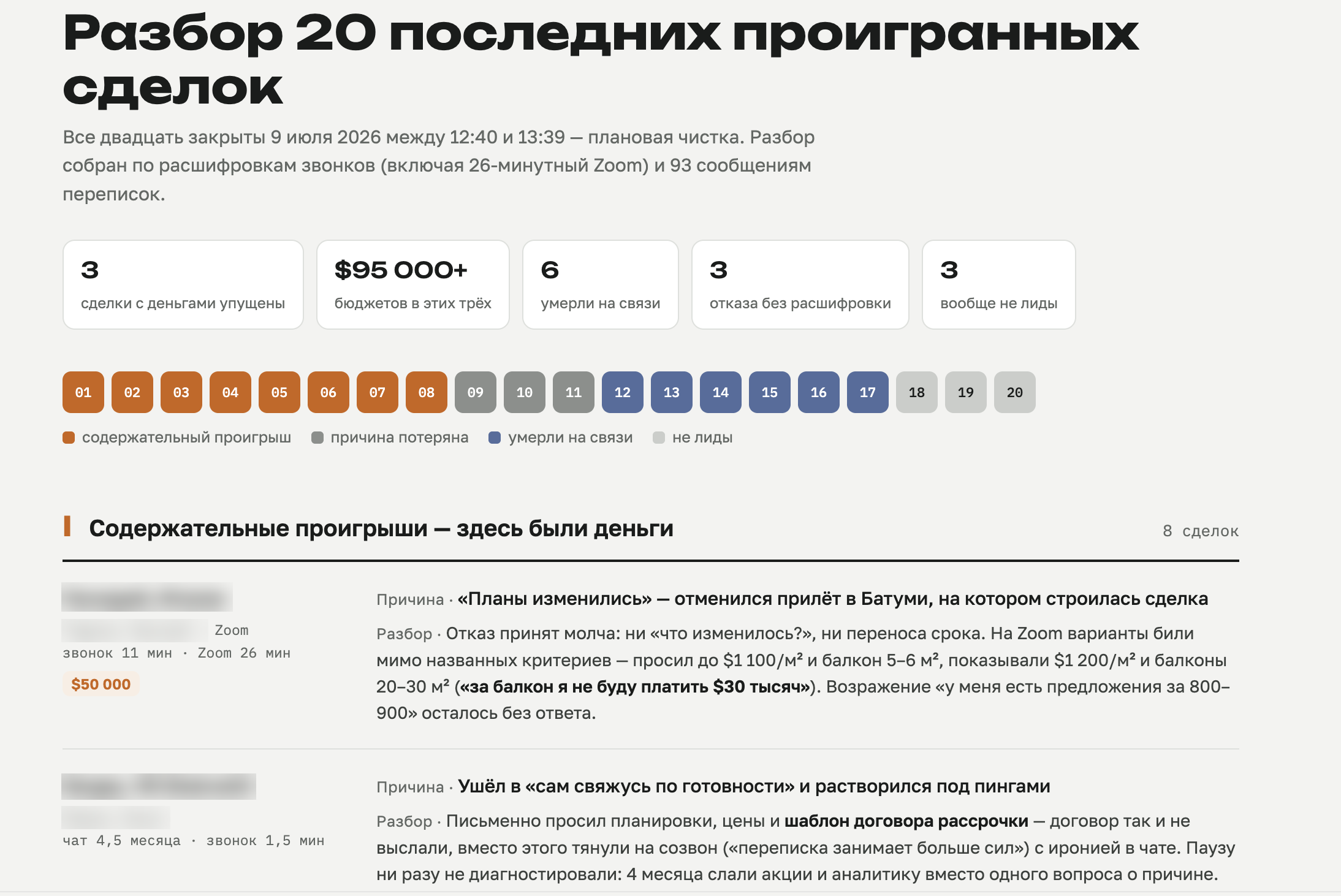
Task: Click the 'отказа без расшифровки' stat card
Action: point(800,284)
